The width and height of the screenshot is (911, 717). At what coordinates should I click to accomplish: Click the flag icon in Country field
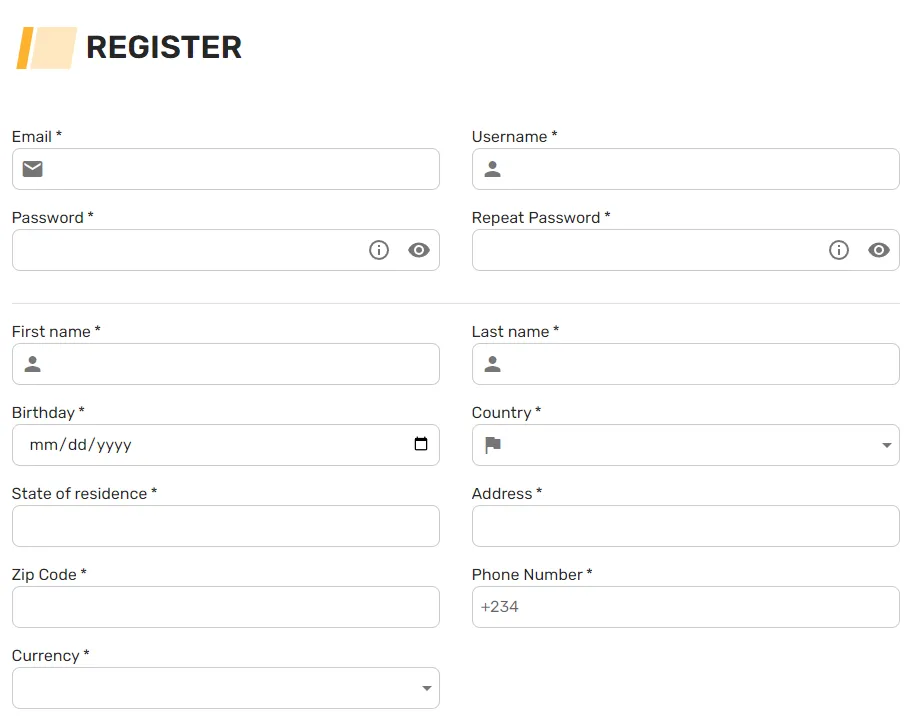coord(493,444)
